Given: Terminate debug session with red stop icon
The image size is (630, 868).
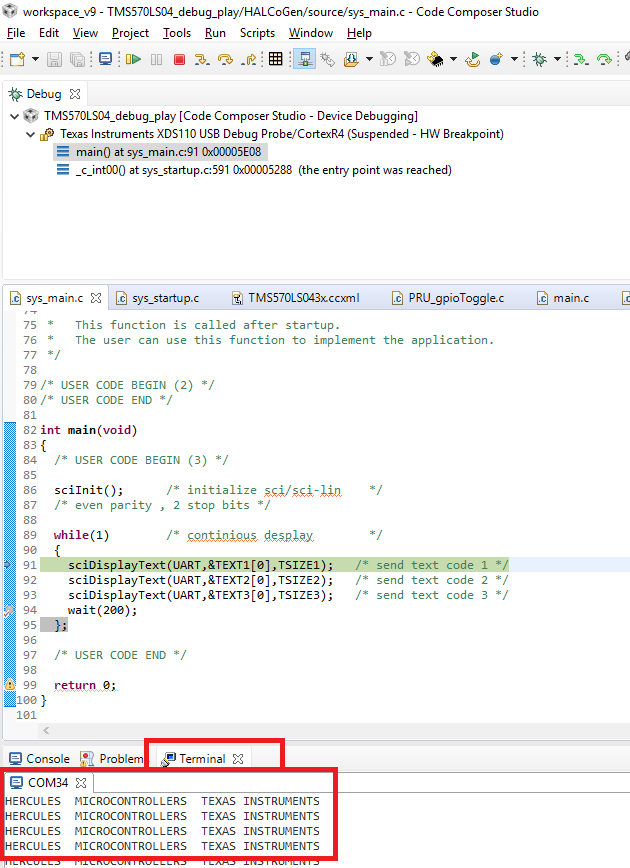Looking at the screenshot, I should point(179,59).
